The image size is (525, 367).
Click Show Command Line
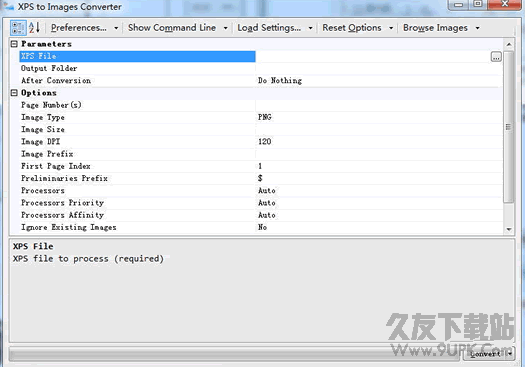pyautogui.click(x=172, y=28)
